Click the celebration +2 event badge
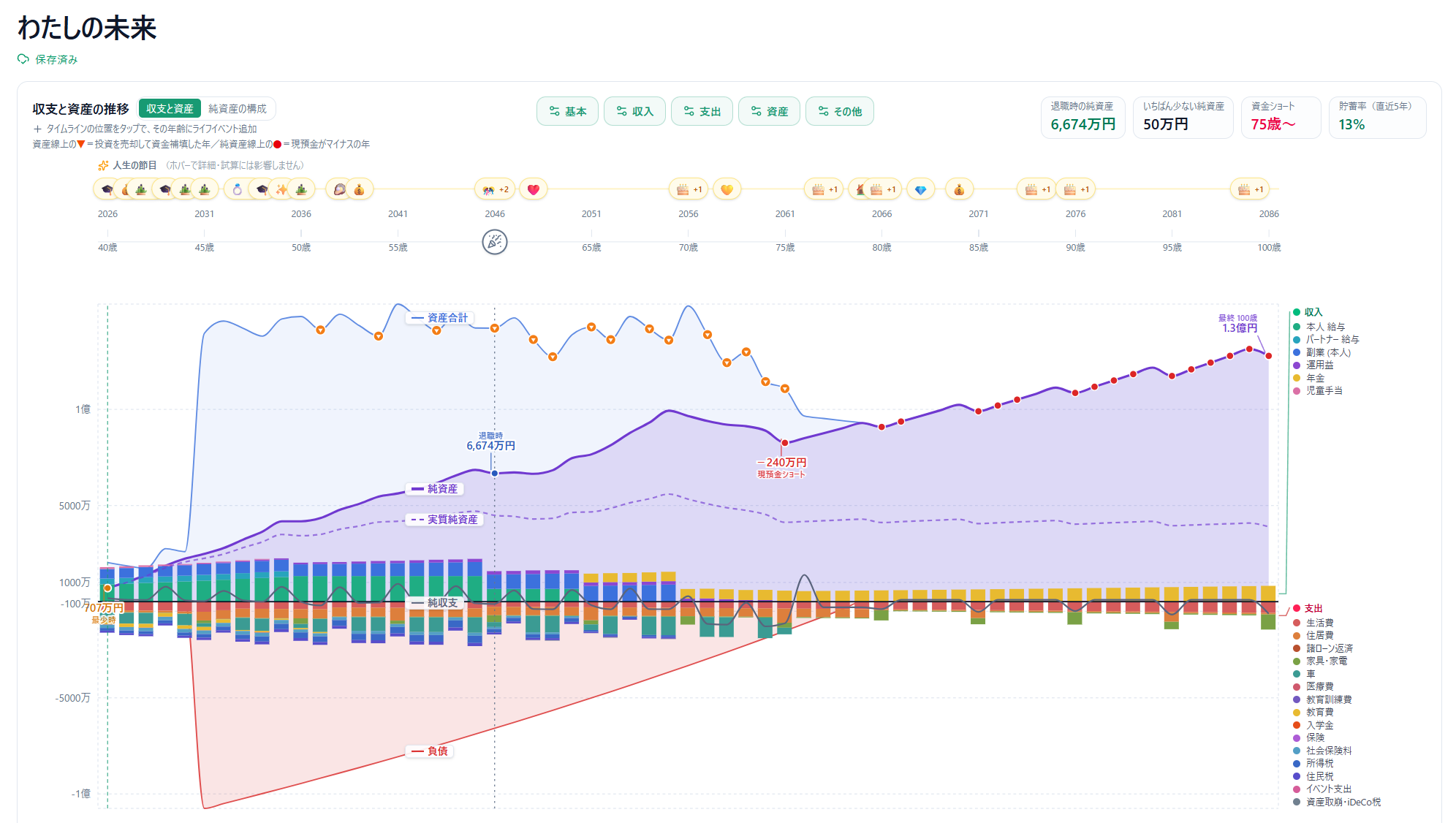This screenshot has width=1456, height=823. pyautogui.click(x=495, y=189)
